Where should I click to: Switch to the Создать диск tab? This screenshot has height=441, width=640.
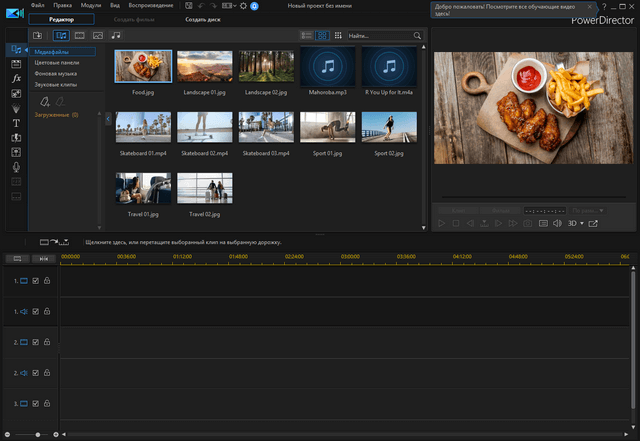[205, 19]
